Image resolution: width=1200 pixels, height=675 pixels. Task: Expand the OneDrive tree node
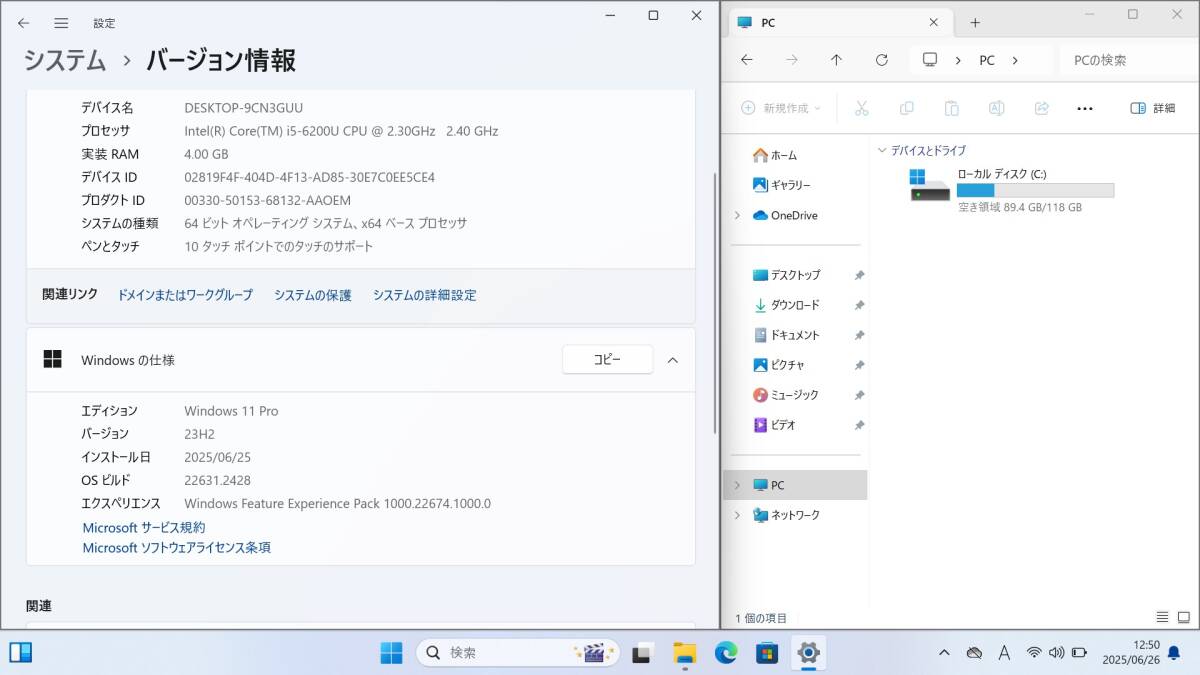click(737, 215)
